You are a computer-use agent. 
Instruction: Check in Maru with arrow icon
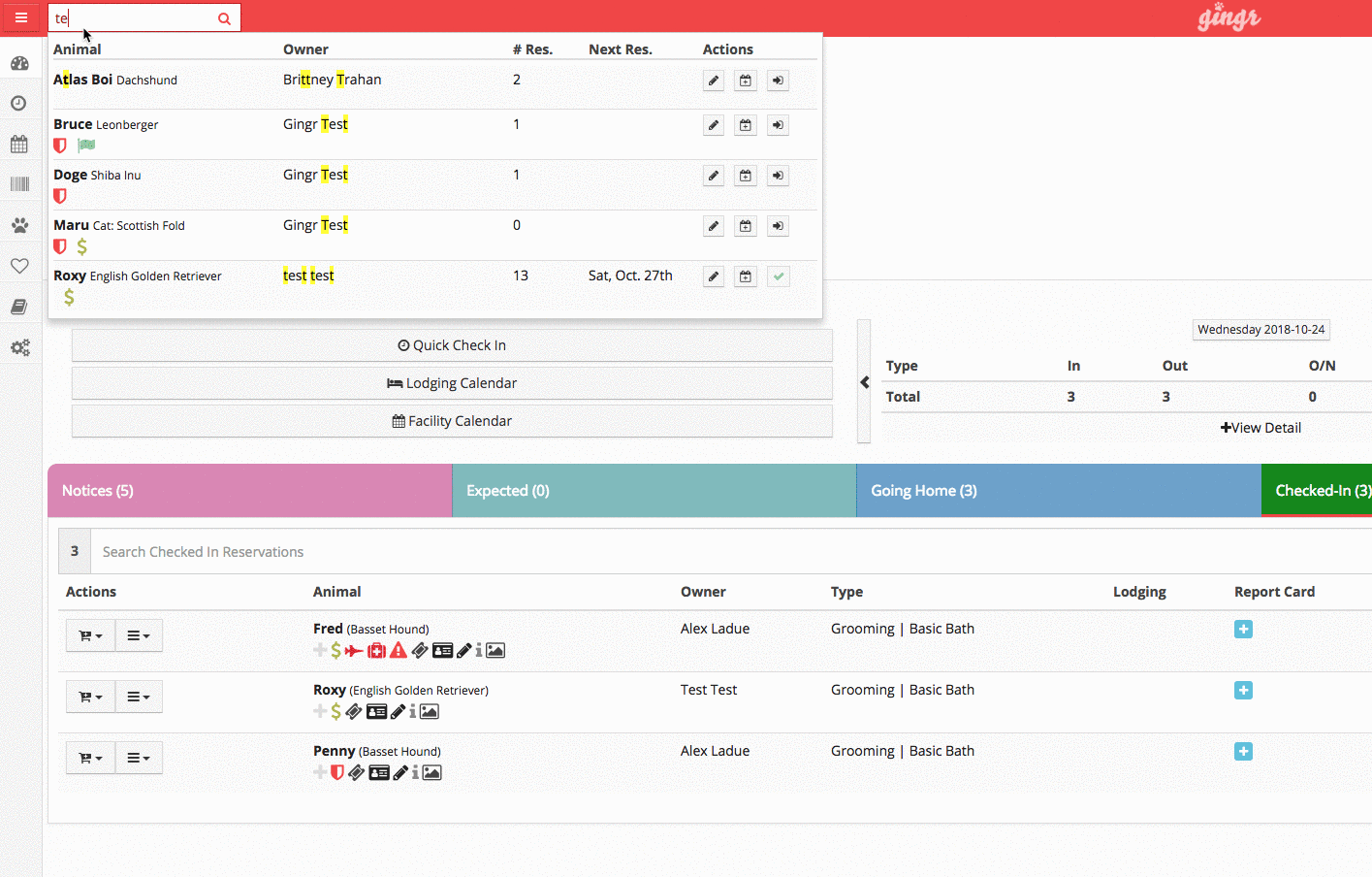click(778, 226)
